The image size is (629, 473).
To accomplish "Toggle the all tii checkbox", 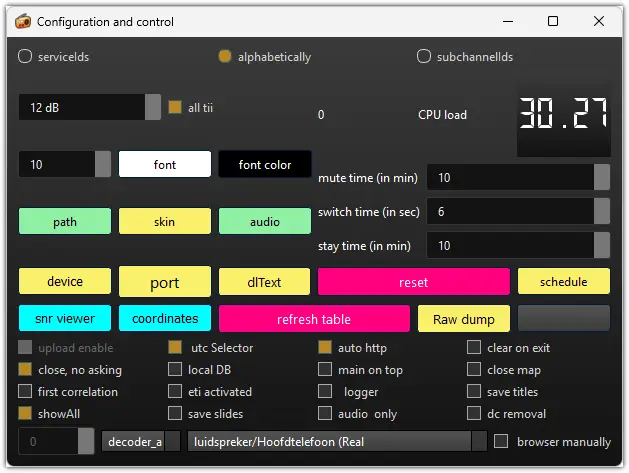I will point(175,108).
